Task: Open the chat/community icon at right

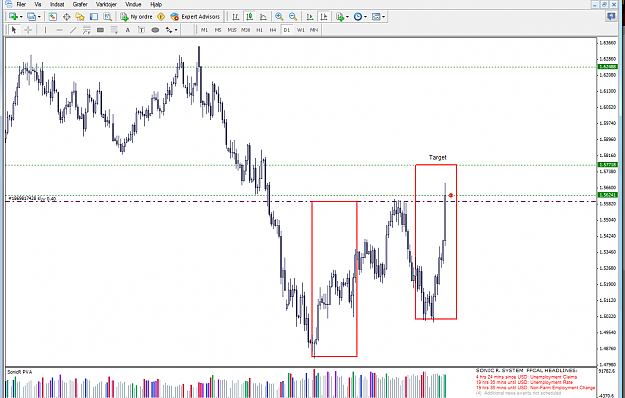Action: point(611,16)
